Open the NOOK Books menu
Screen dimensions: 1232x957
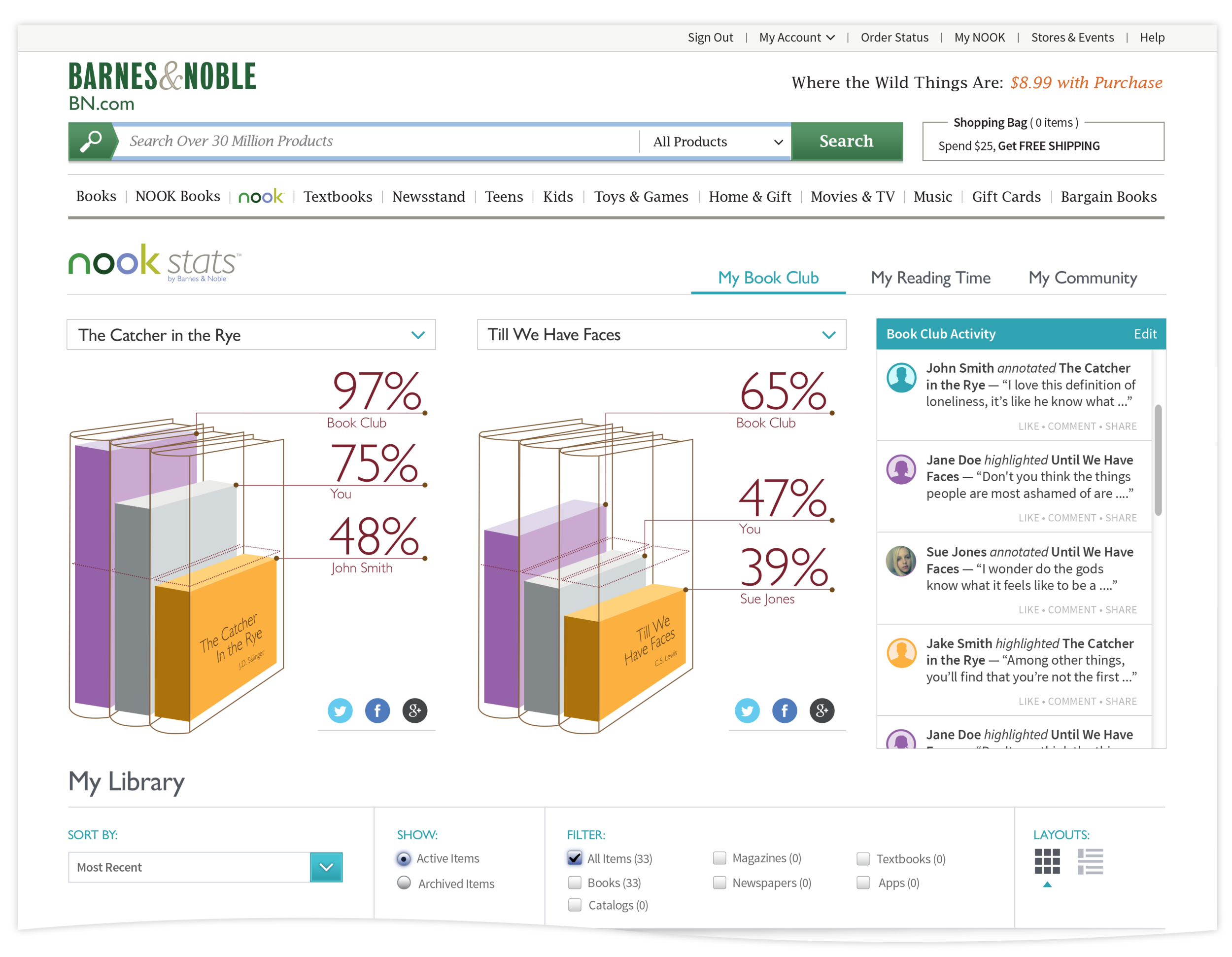178,196
